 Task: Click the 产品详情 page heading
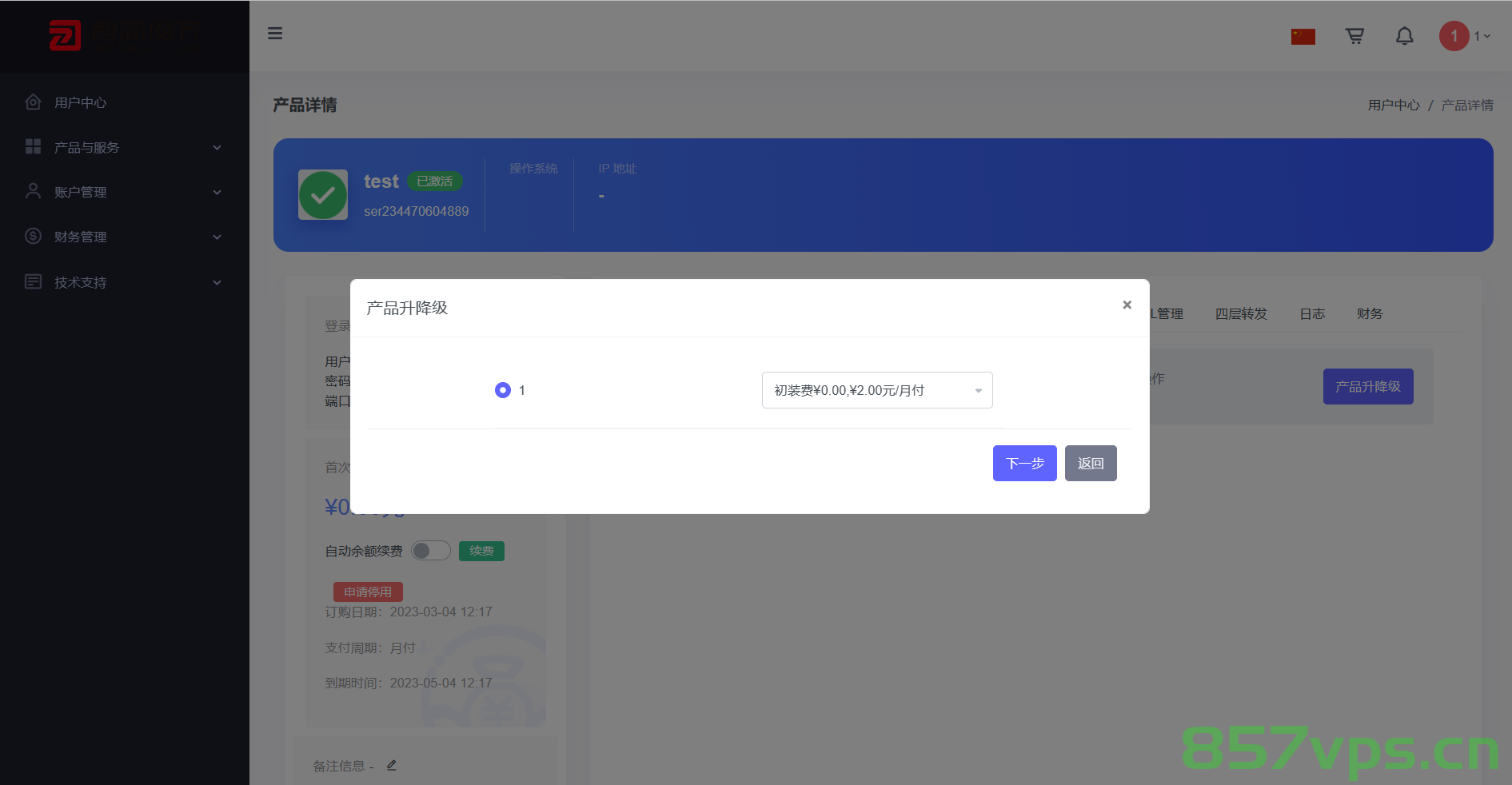[x=305, y=105]
